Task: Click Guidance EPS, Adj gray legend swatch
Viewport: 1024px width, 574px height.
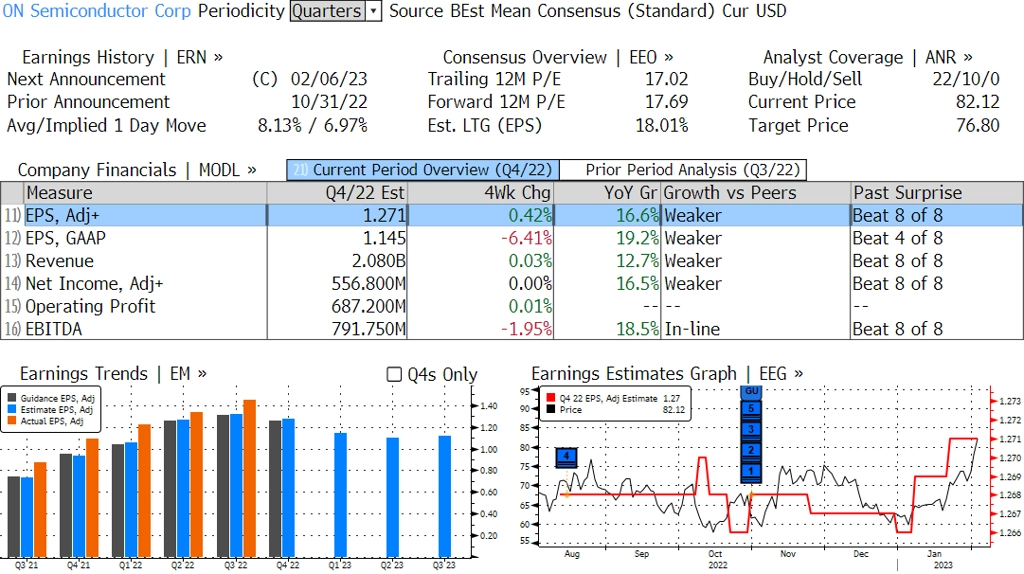Action: point(12,398)
